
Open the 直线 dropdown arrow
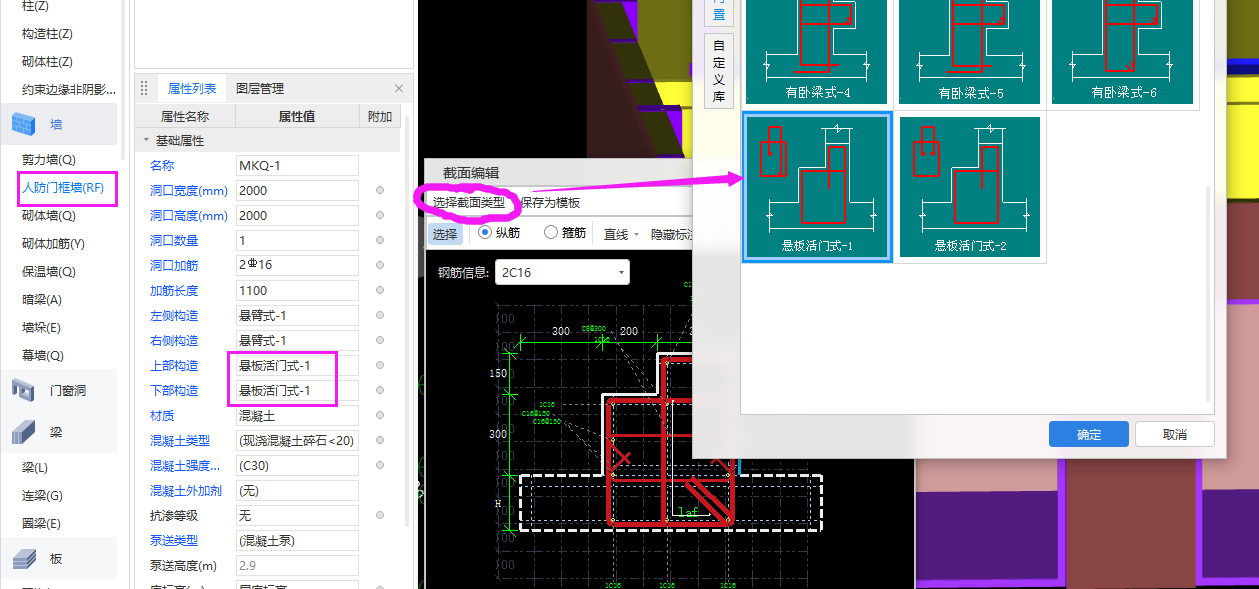(636, 234)
